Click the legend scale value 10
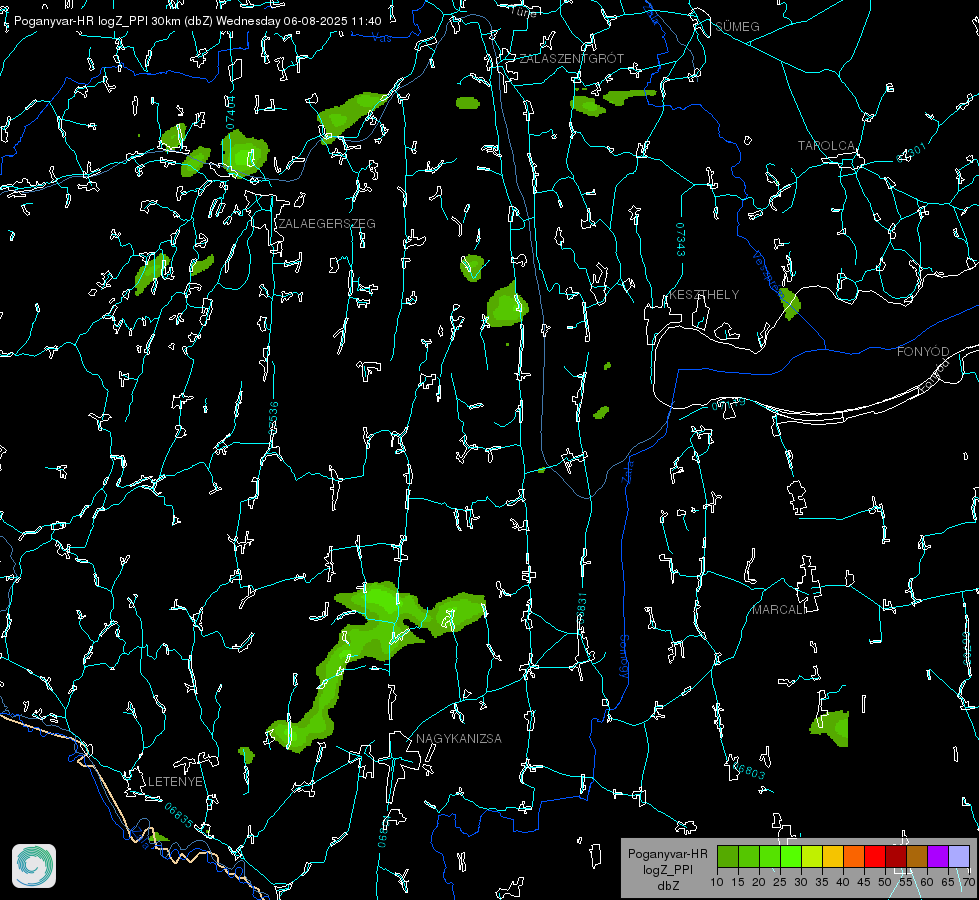The image size is (979, 900). coord(717,882)
